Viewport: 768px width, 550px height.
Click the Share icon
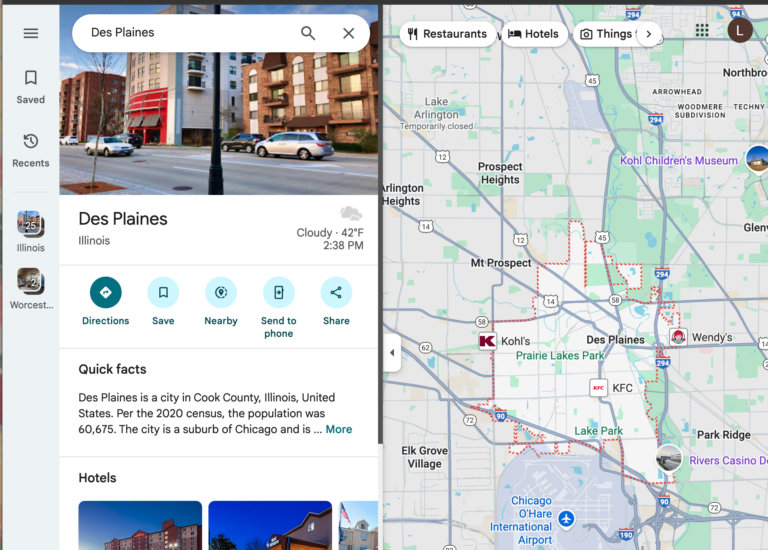coord(336,292)
